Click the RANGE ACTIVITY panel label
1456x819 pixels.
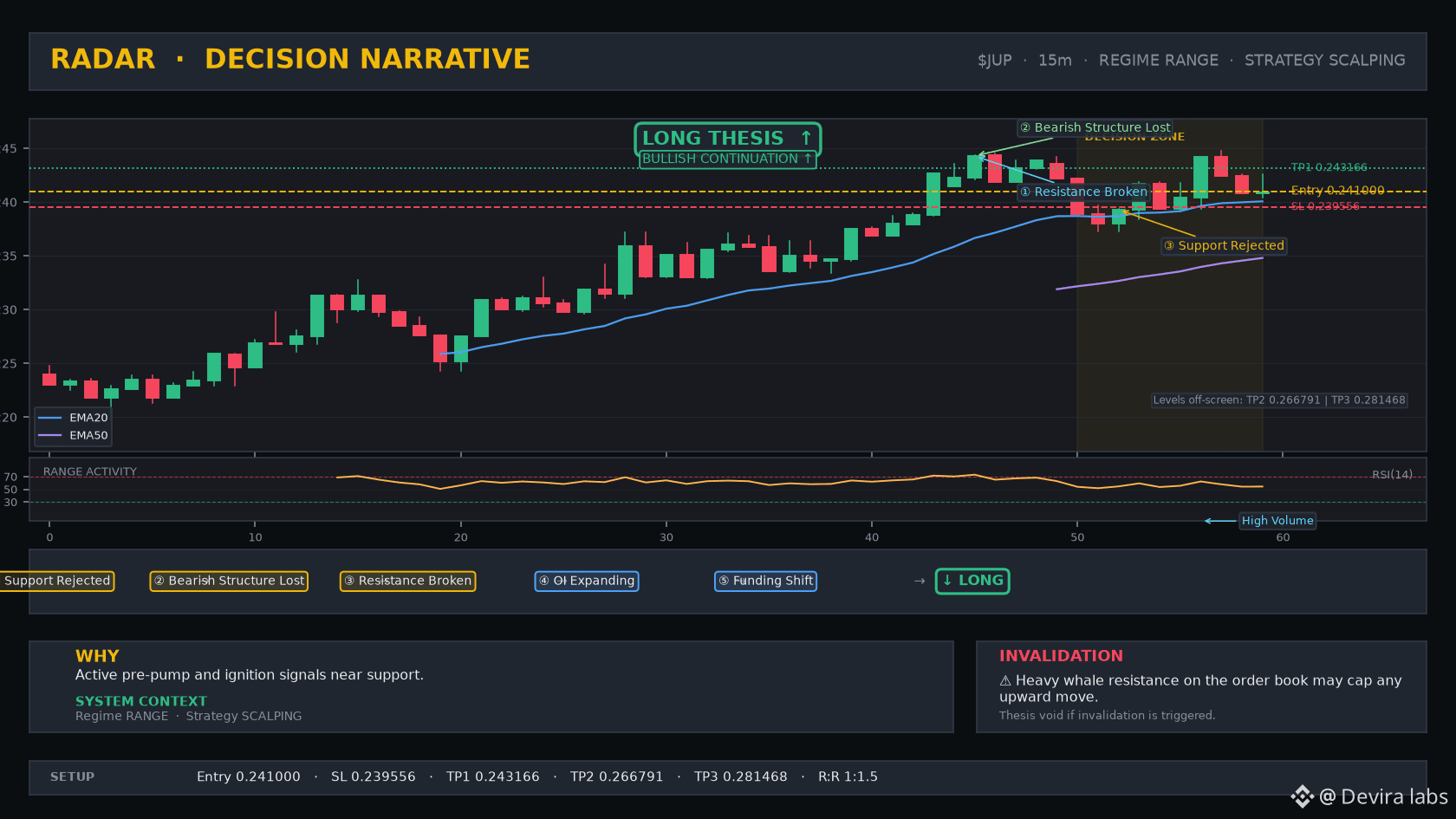90,471
